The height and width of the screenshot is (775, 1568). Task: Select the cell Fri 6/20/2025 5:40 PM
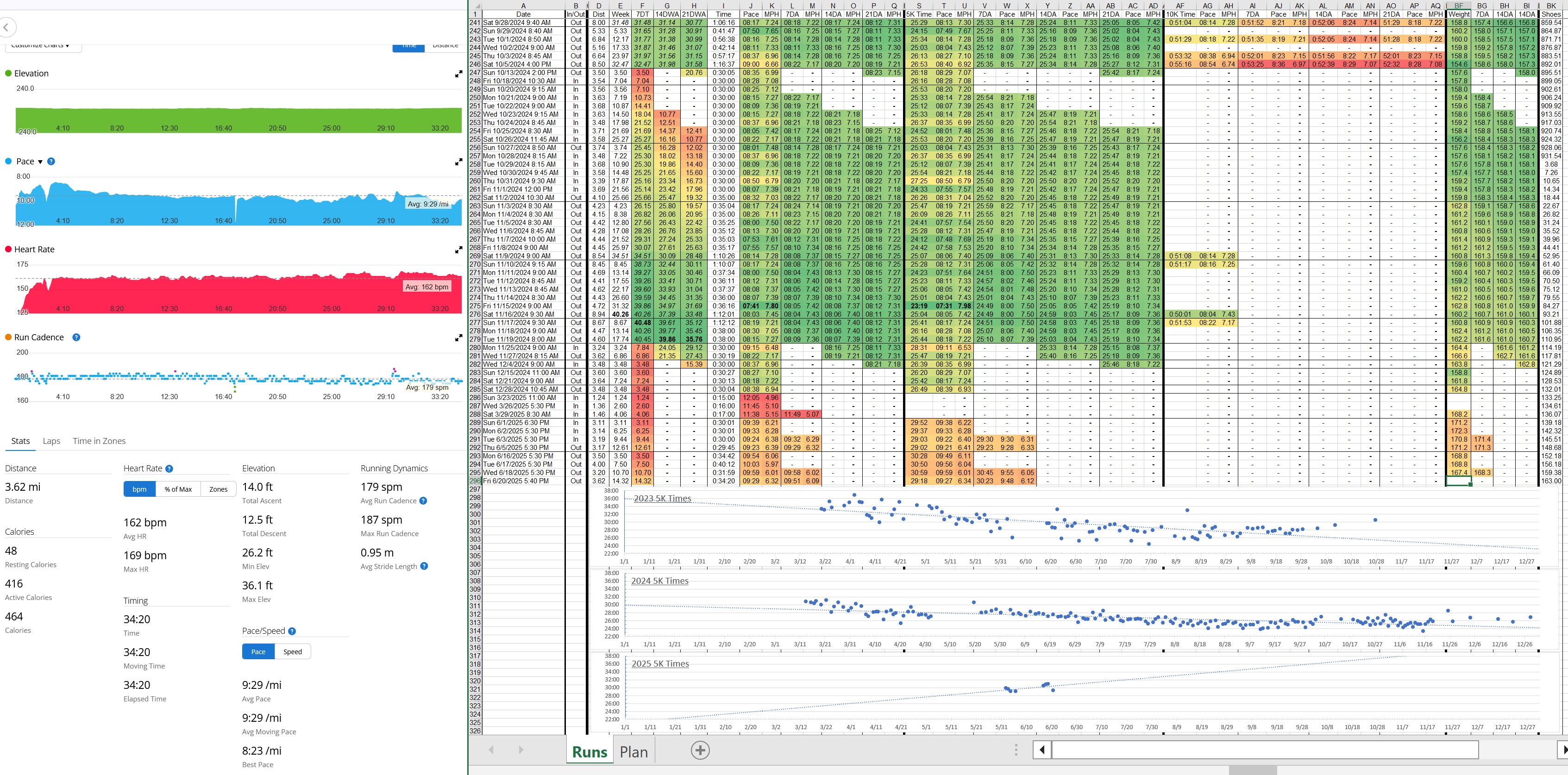[x=523, y=481]
